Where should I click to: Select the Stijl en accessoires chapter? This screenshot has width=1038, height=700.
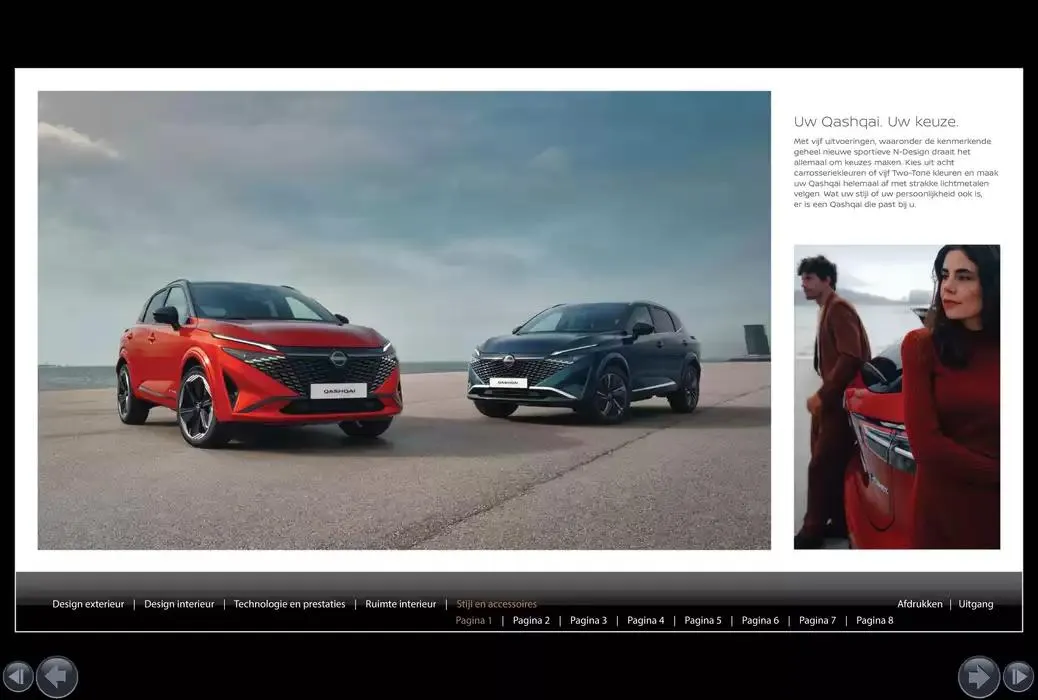click(496, 603)
